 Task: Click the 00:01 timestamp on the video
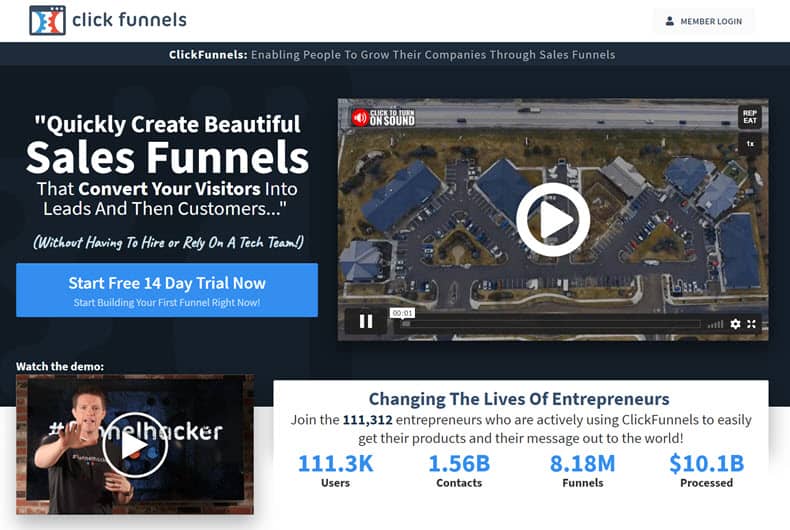pyautogui.click(x=402, y=313)
